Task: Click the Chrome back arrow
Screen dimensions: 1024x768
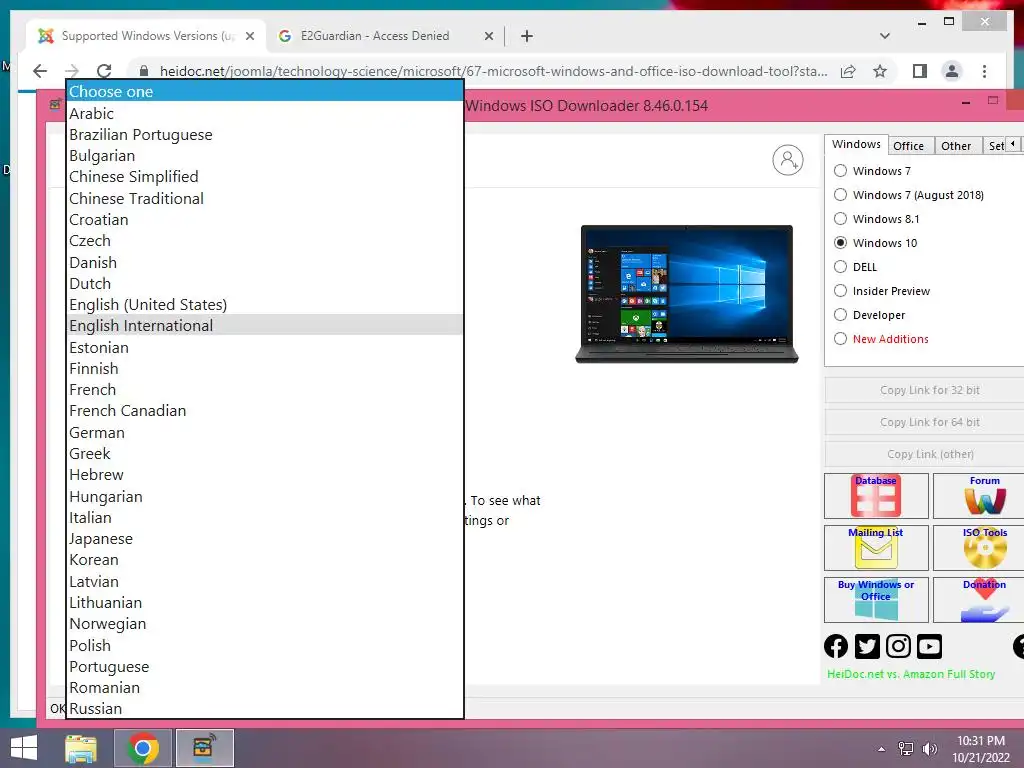Action: point(40,71)
